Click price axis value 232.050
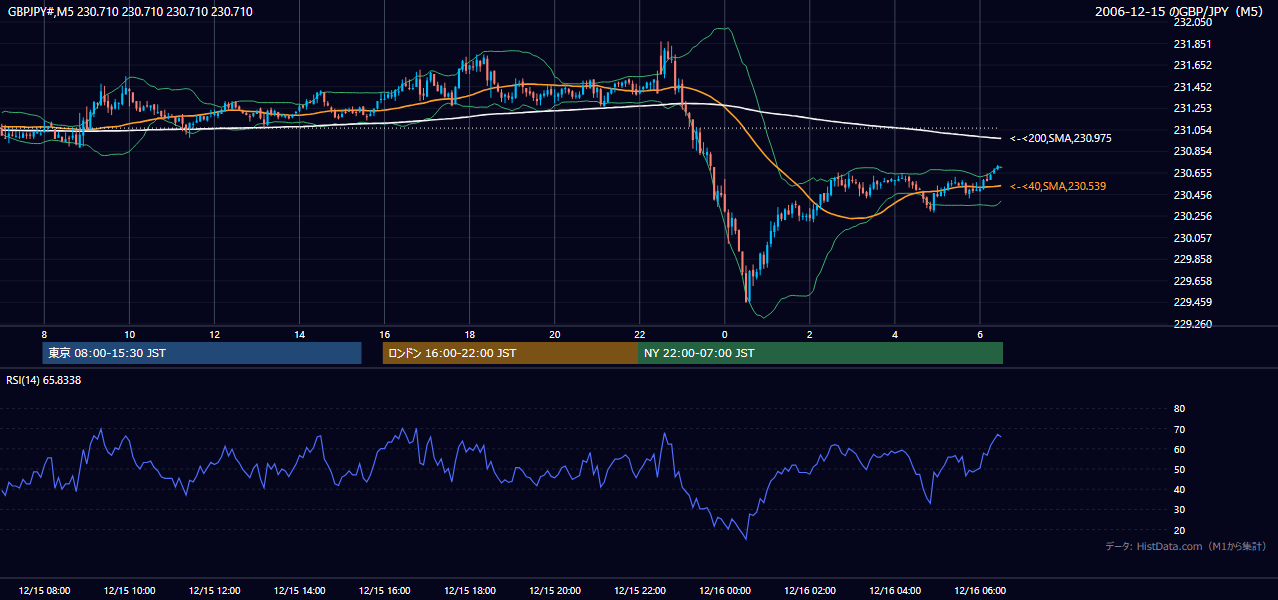This screenshot has height=600, width=1278. pyautogui.click(x=1193, y=22)
